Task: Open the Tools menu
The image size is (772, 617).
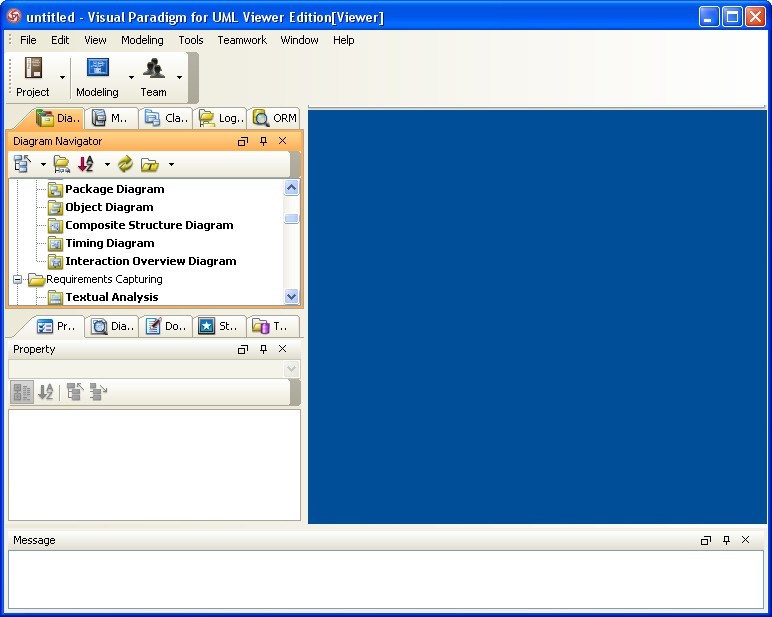Action: (191, 40)
